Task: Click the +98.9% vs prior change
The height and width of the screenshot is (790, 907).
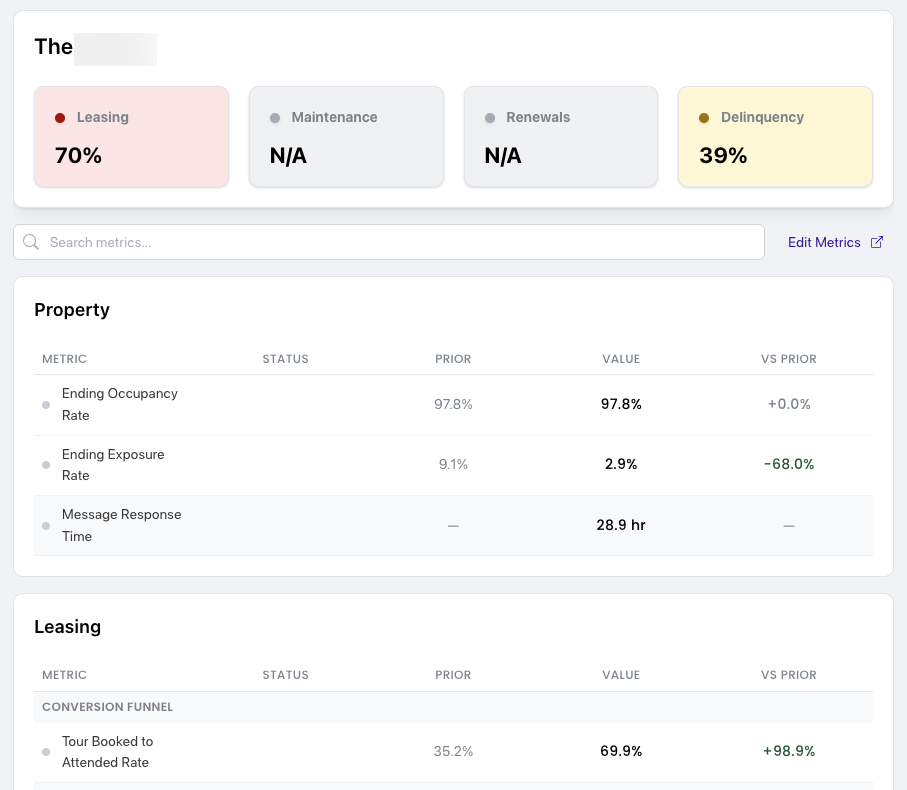Action: pyautogui.click(x=789, y=751)
